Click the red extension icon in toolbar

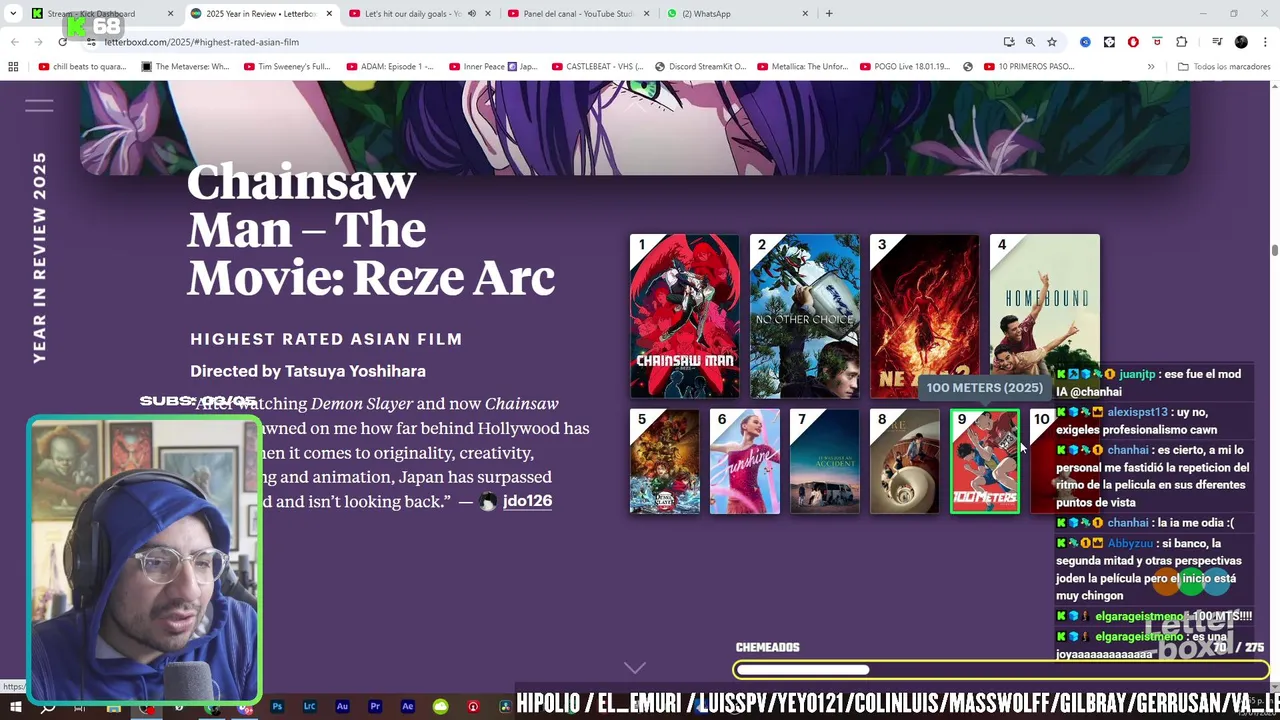click(x=1133, y=42)
